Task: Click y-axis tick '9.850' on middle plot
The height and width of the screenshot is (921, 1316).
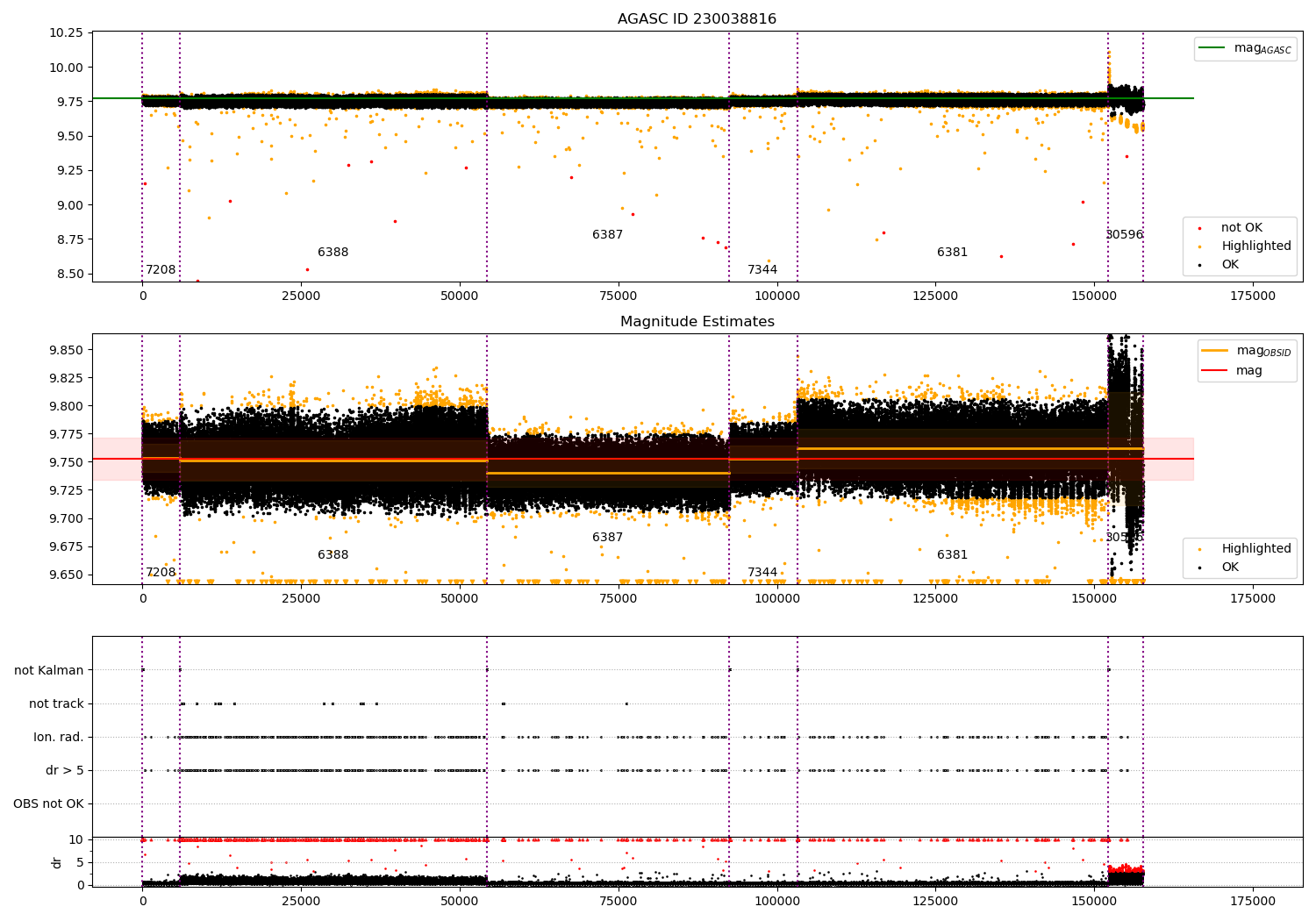Action: pyautogui.click(x=66, y=350)
